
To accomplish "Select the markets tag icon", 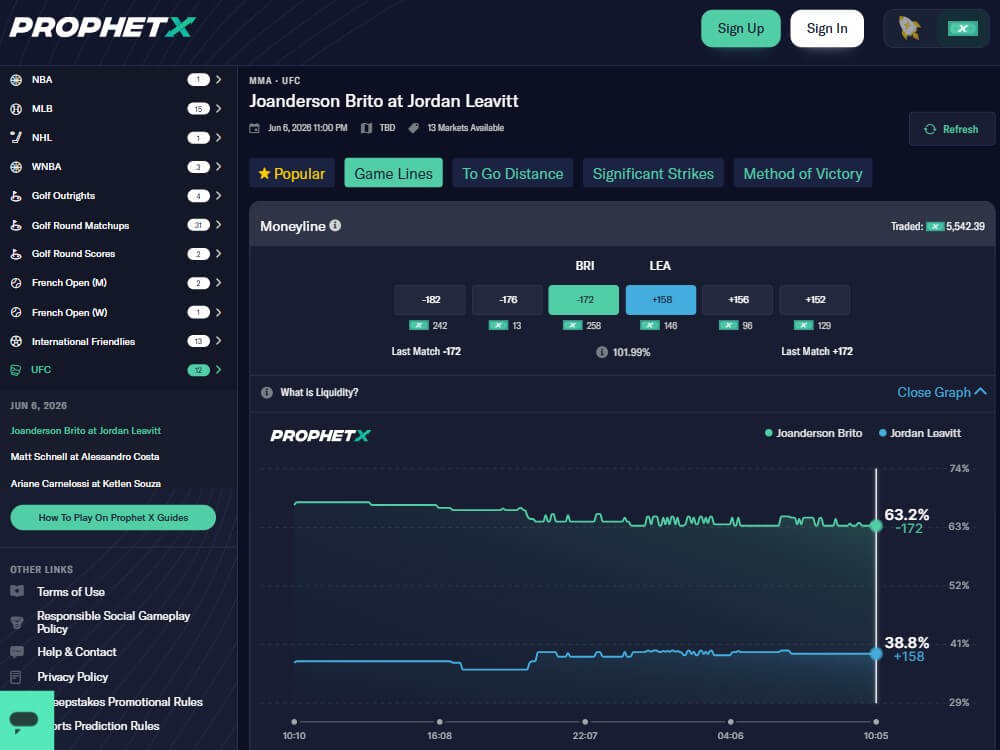I will pyautogui.click(x=413, y=128).
